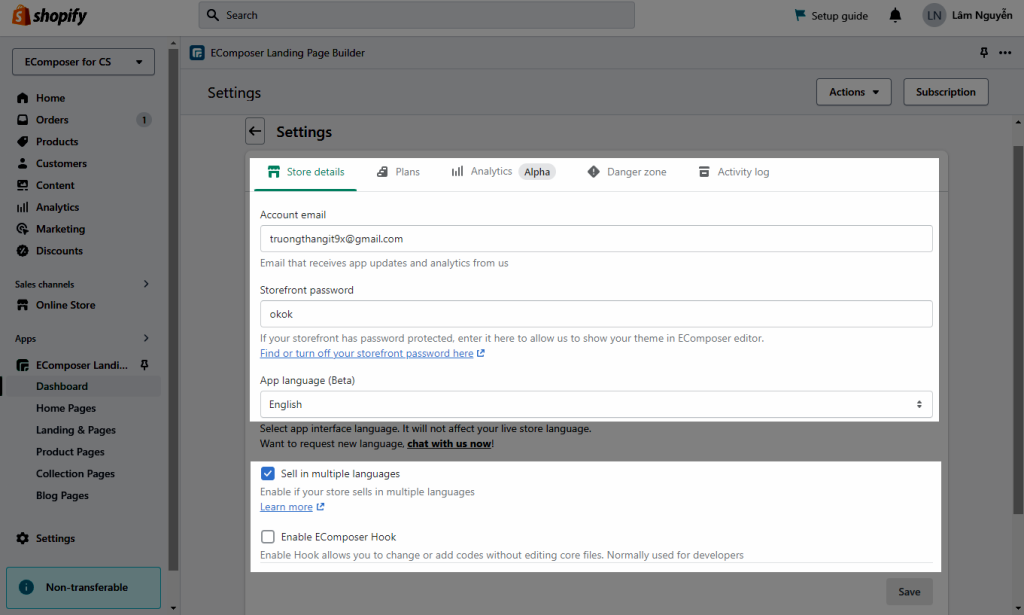Click the Home house icon in sidebar
This screenshot has width=1024, height=615.
pos(23,98)
